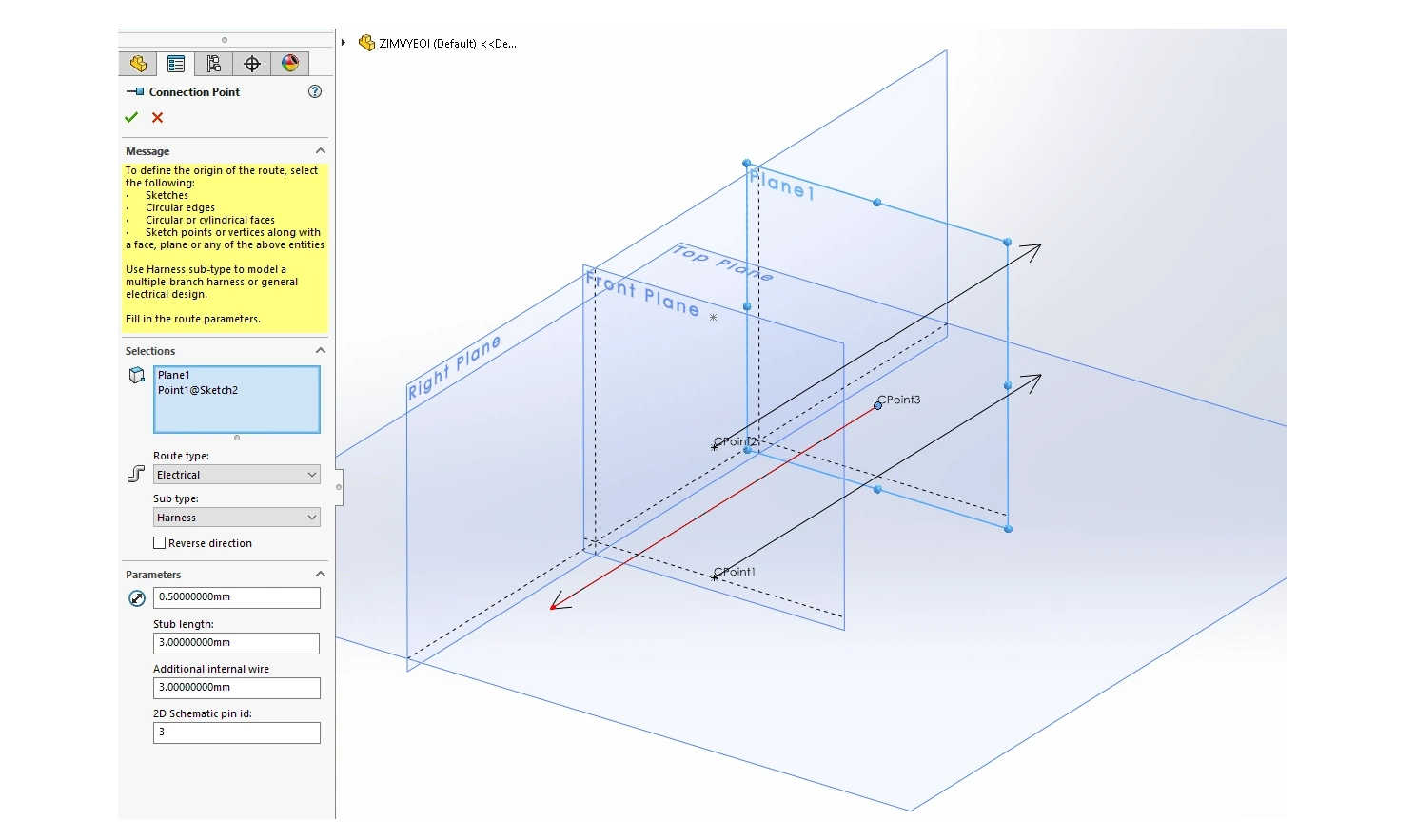Click the Front Plane label
The width and height of the screenshot is (1416, 840).
point(642,294)
